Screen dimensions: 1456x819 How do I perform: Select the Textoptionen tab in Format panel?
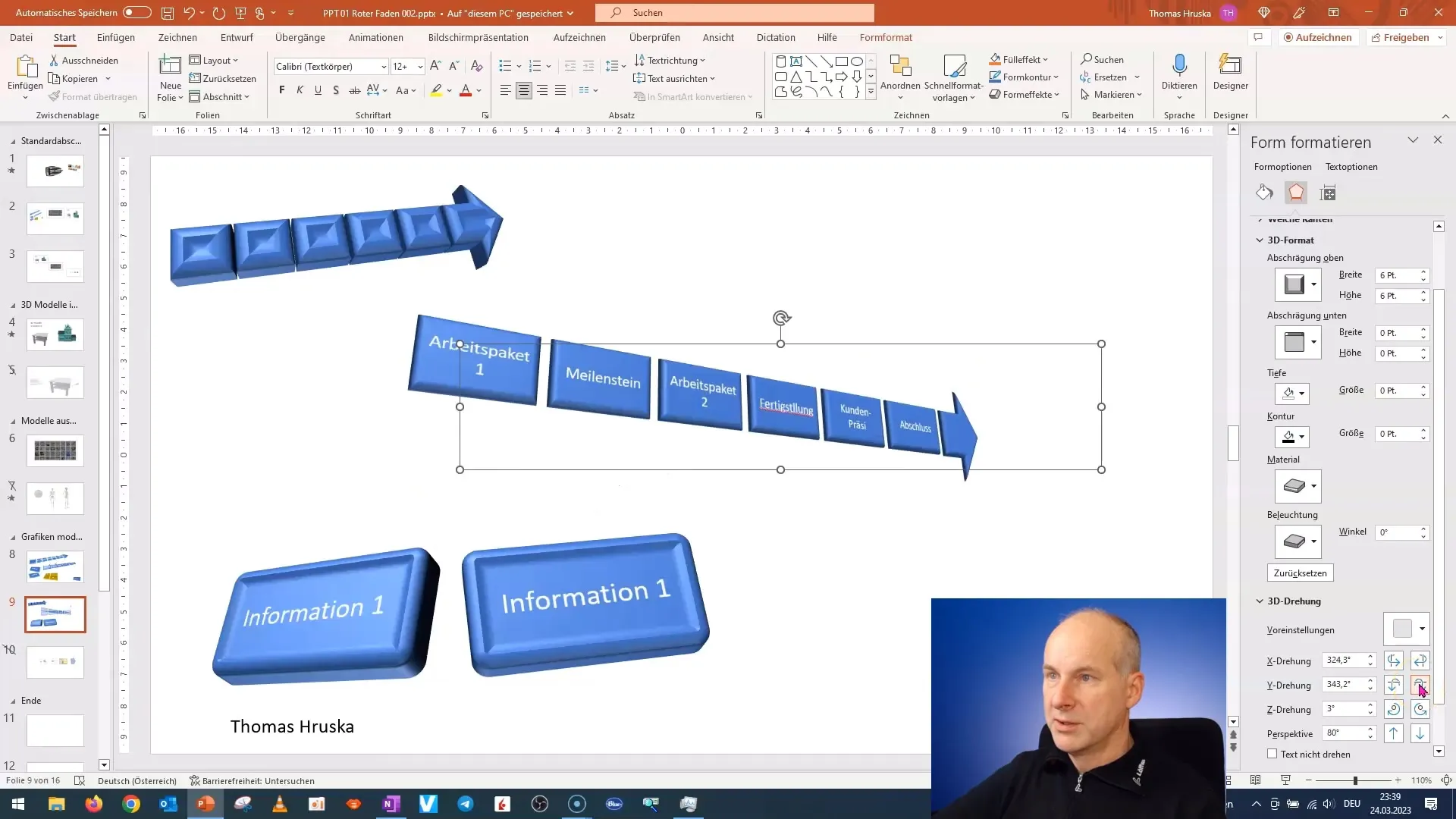pyautogui.click(x=1352, y=166)
